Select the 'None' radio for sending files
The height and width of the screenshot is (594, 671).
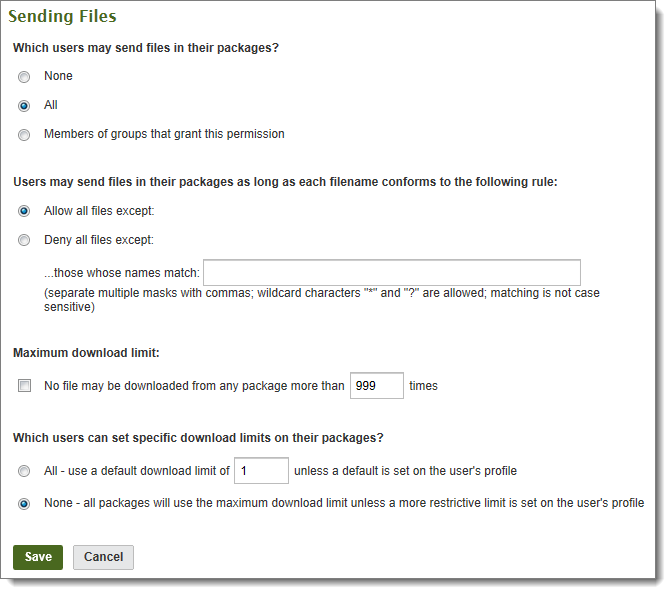coord(24,77)
